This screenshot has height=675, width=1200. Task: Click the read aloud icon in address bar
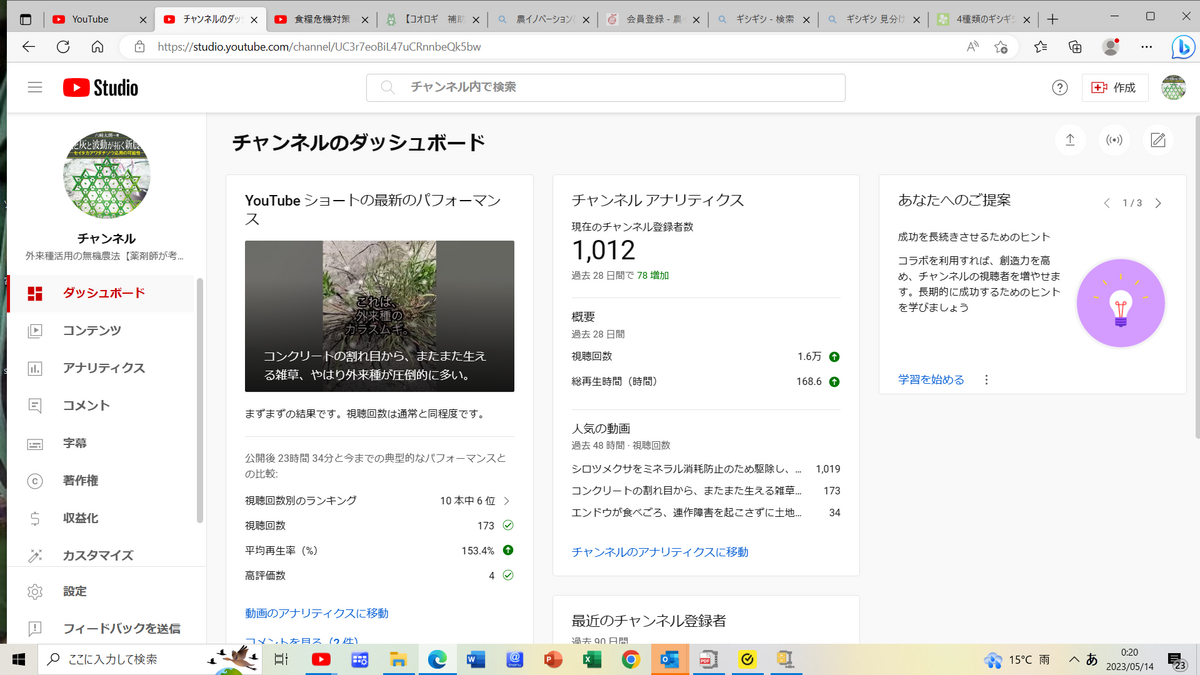point(973,46)
